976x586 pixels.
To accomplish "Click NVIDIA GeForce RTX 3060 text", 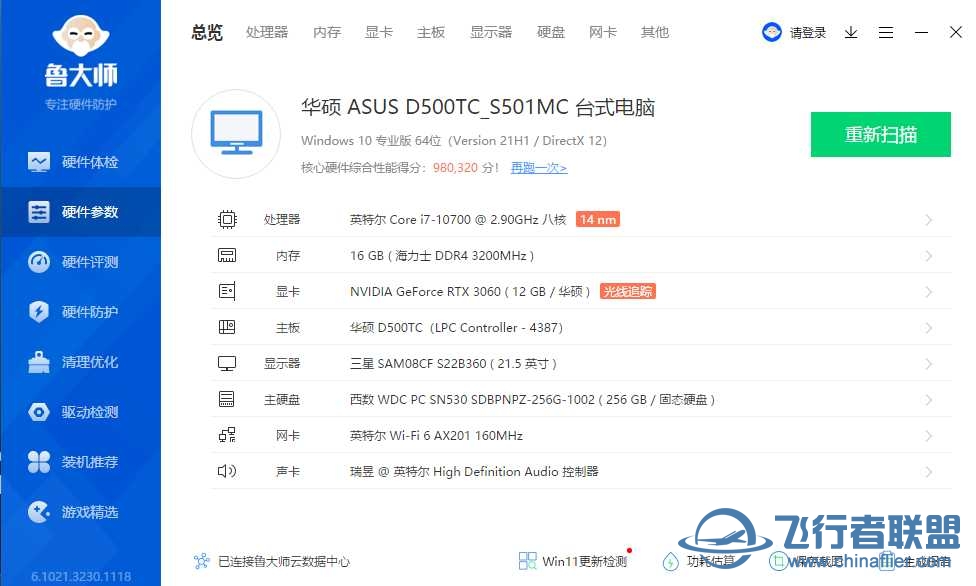I will [470, 291].
